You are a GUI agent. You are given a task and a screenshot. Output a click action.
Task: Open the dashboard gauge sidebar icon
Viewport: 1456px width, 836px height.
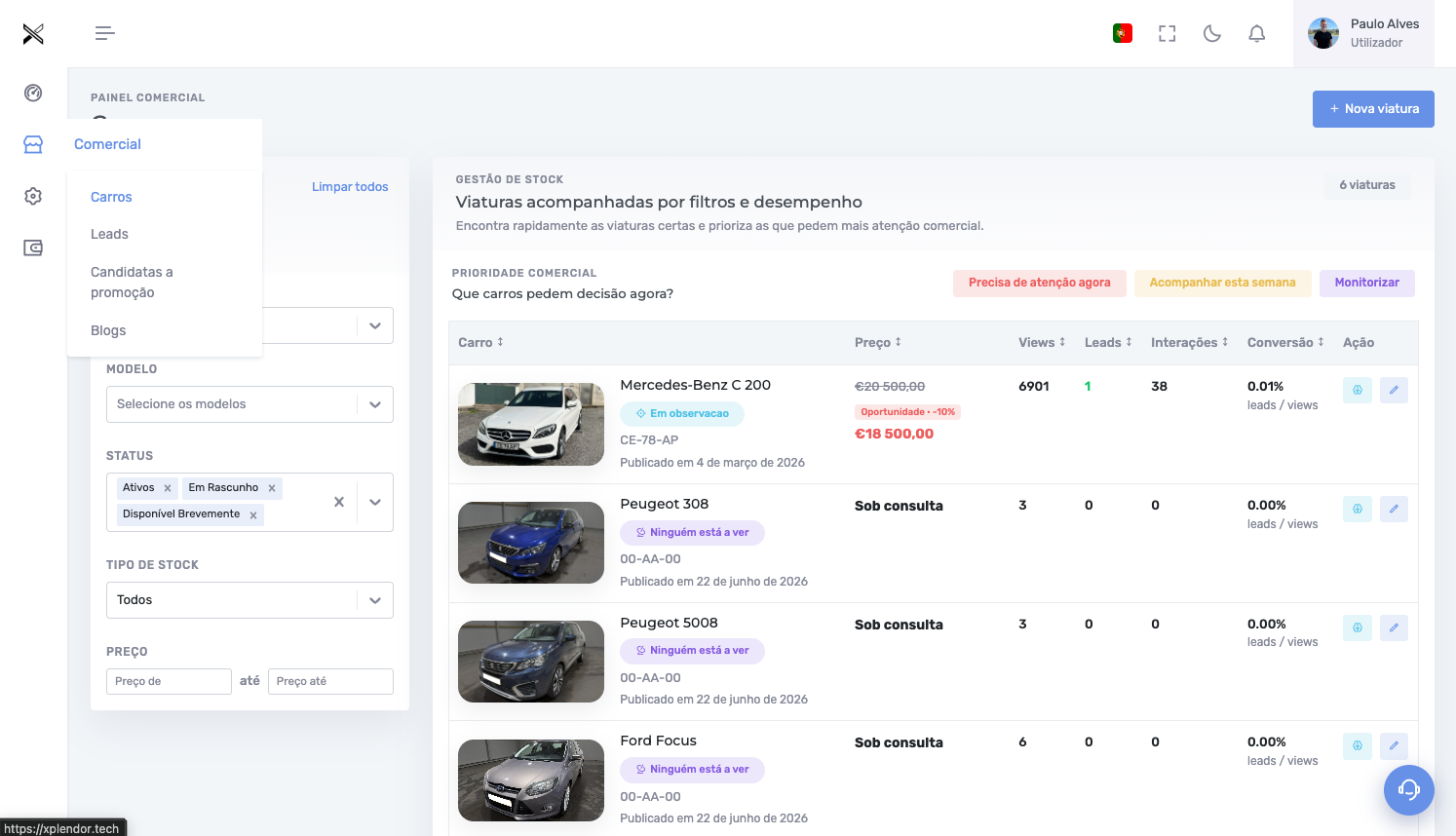coord(33,93)
